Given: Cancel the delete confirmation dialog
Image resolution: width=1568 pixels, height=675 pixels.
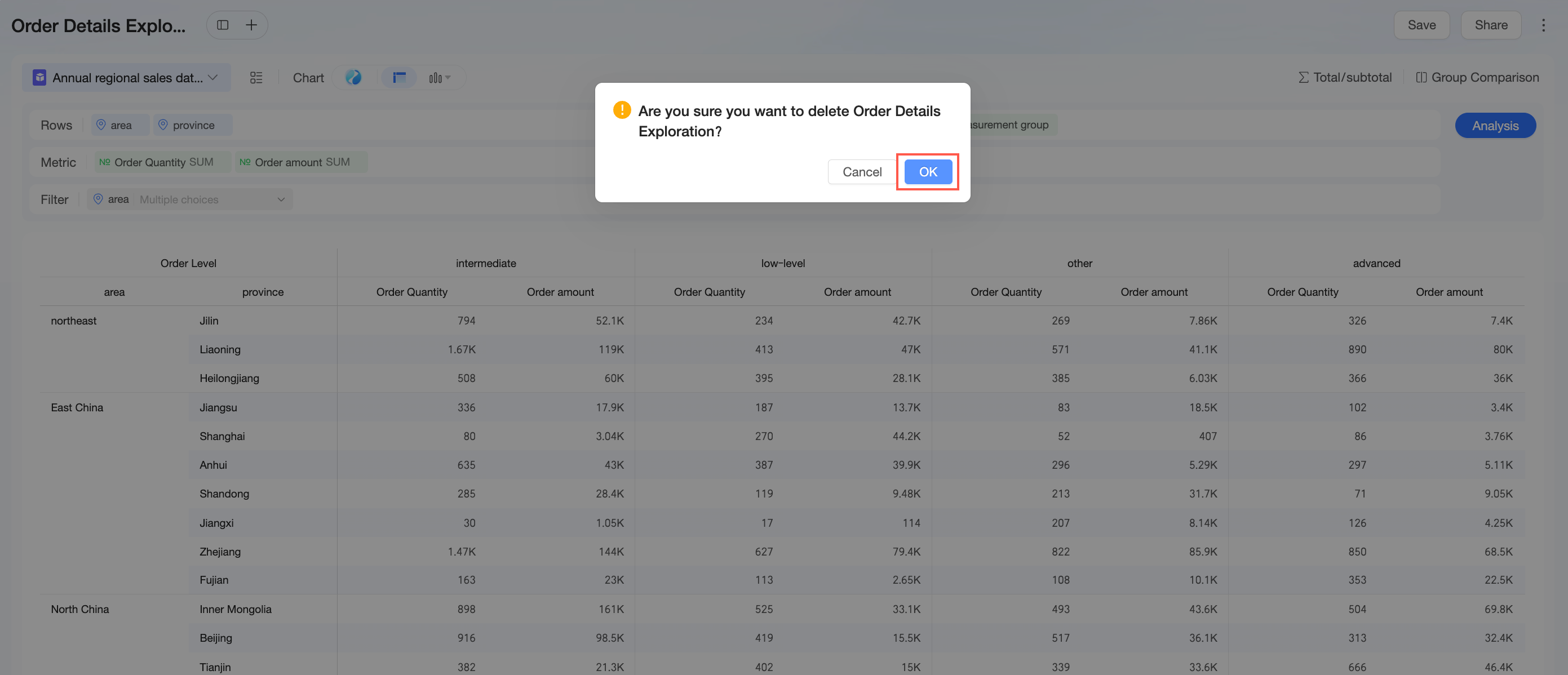Looking at the screenshot, I should pyautogui.click(x=861, y=172).
